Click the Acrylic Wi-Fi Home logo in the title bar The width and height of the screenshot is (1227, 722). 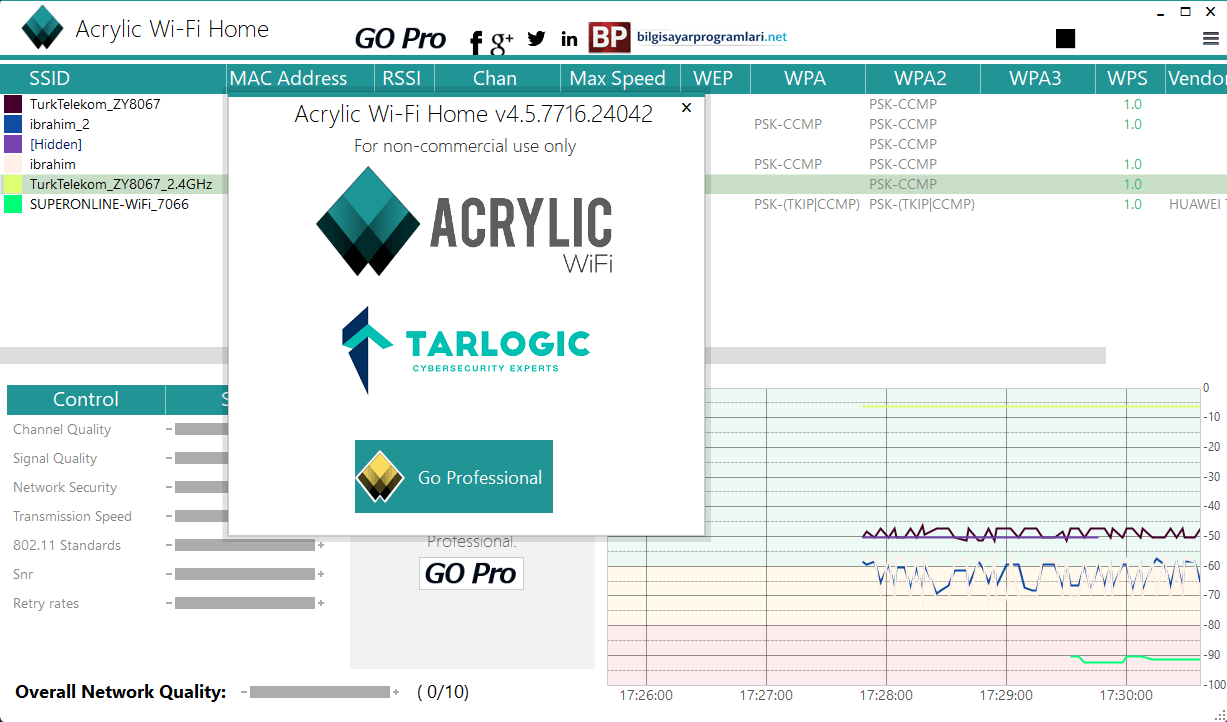tap(42, 28)
